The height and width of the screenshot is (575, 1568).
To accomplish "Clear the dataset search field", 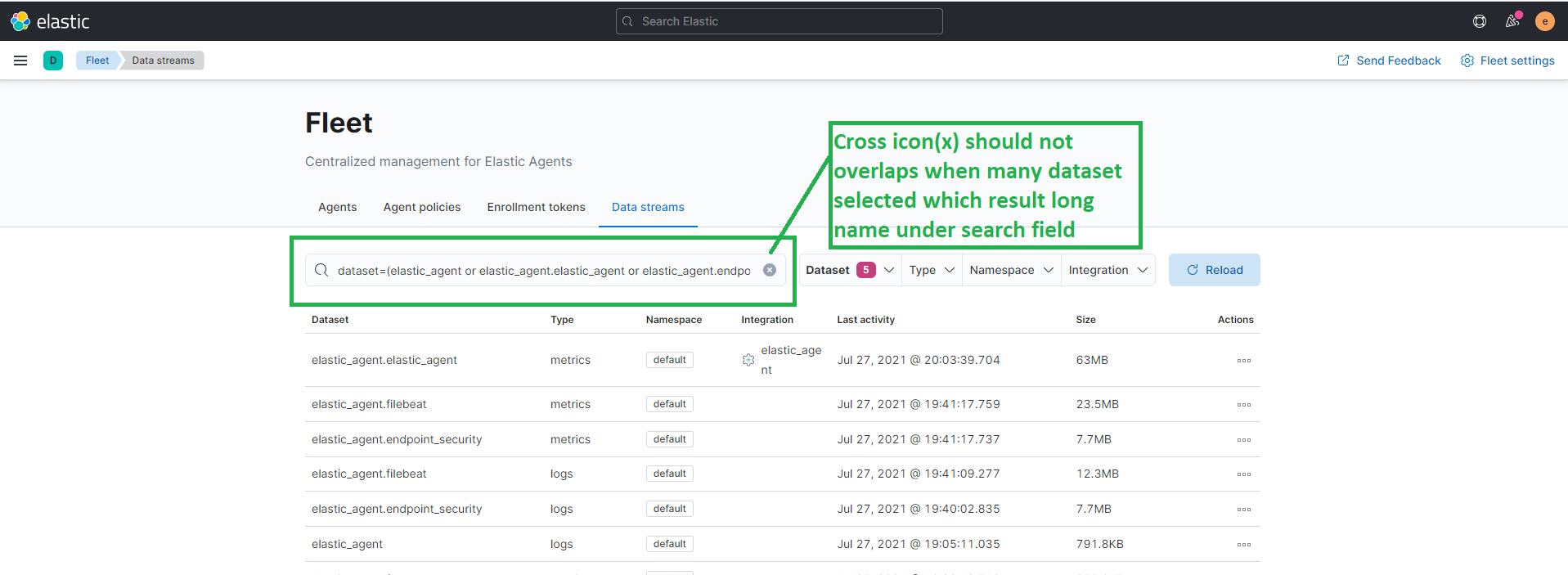I will (770, 270).
